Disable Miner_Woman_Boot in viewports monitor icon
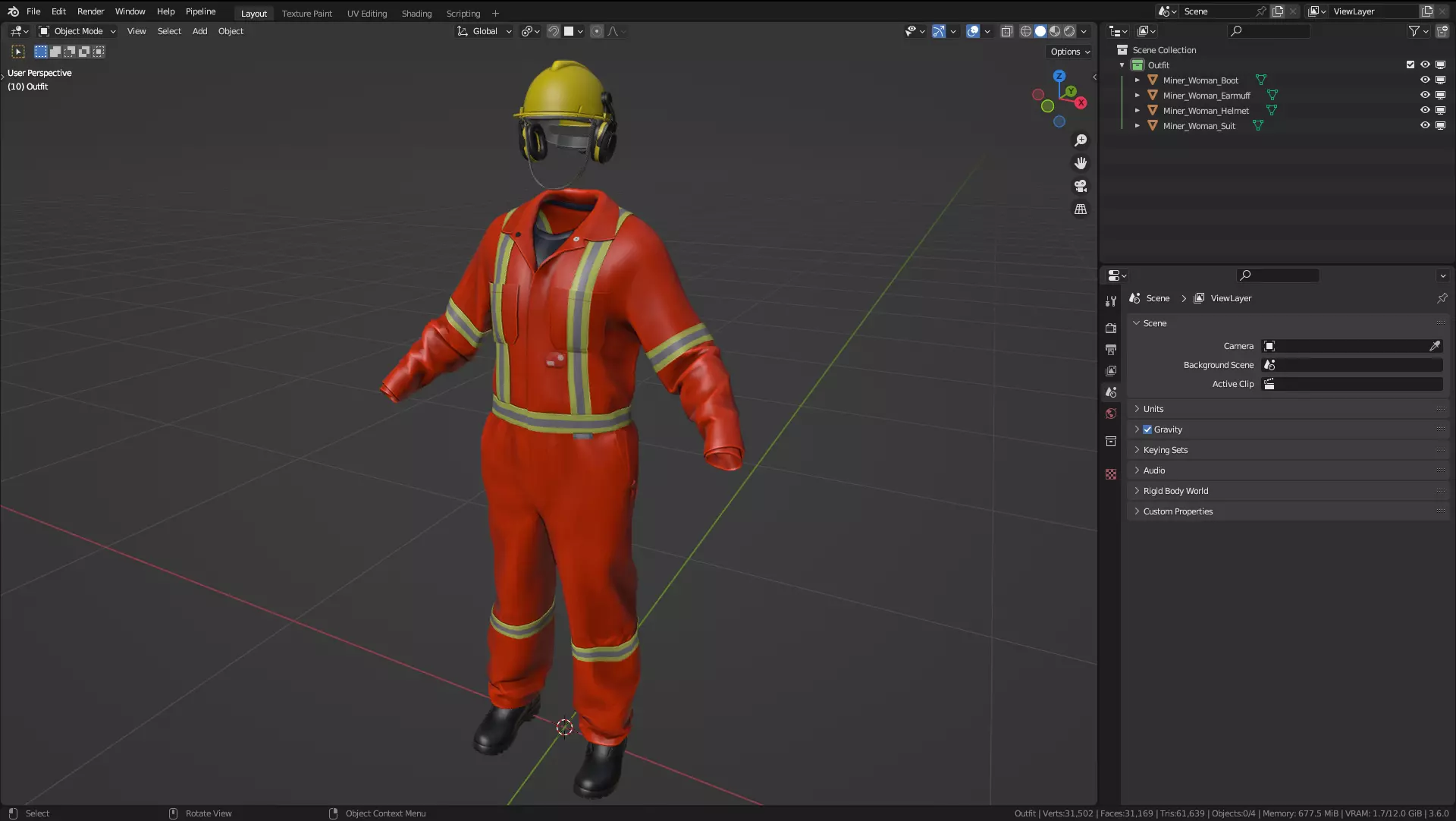 [1440, 80]
